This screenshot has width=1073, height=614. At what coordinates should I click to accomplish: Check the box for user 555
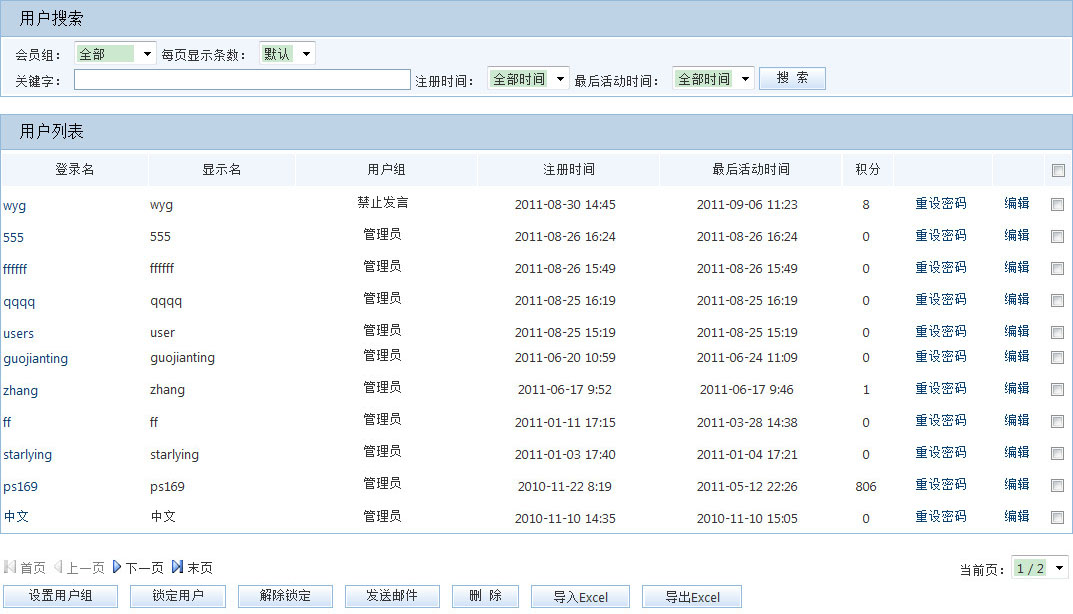pos(1057,236)
